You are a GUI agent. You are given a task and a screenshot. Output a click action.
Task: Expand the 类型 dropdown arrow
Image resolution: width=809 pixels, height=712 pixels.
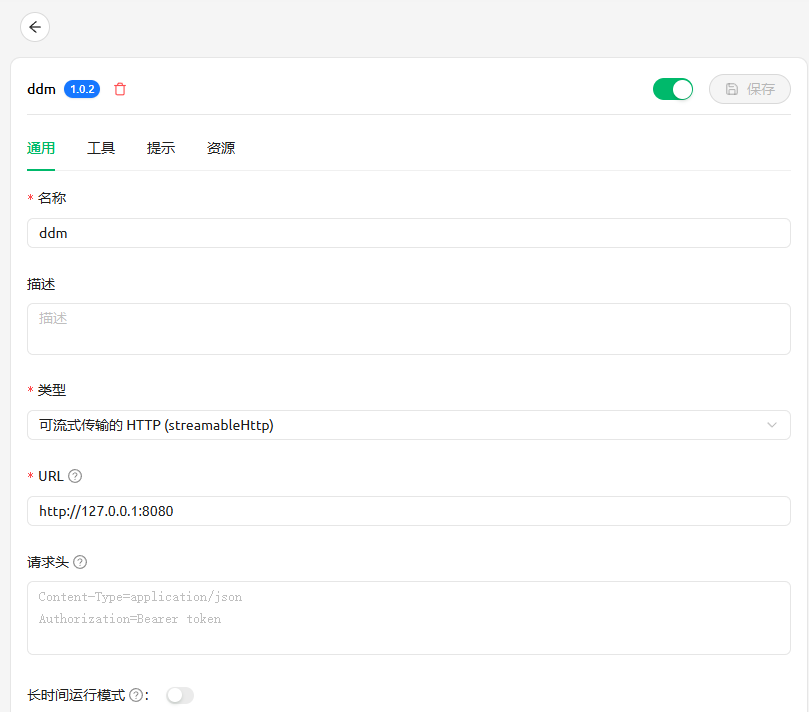[771, 425]
